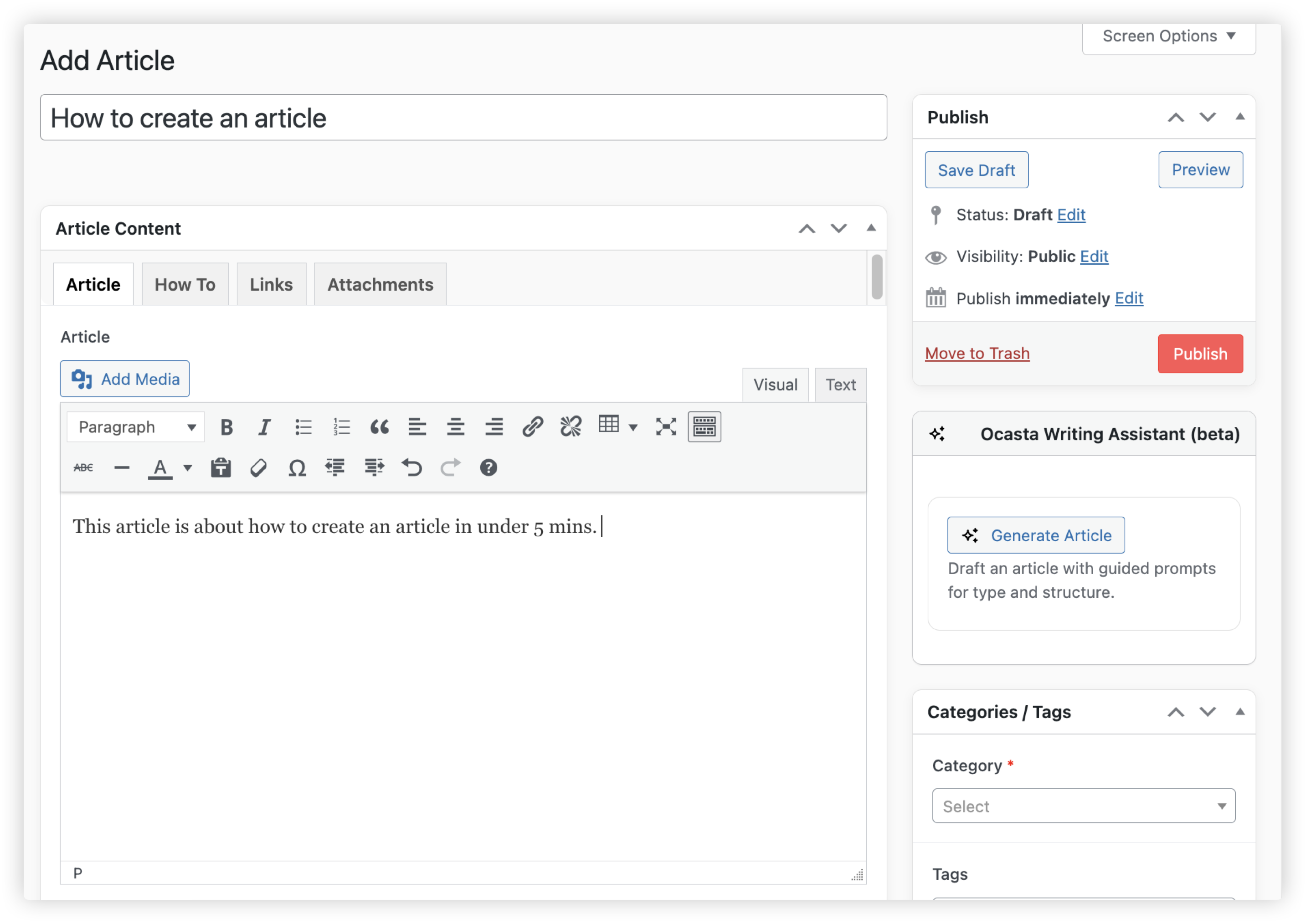1306x924 pixels.
Task: Open keyboard shortcuts help icon
Action: pos(488,467)
